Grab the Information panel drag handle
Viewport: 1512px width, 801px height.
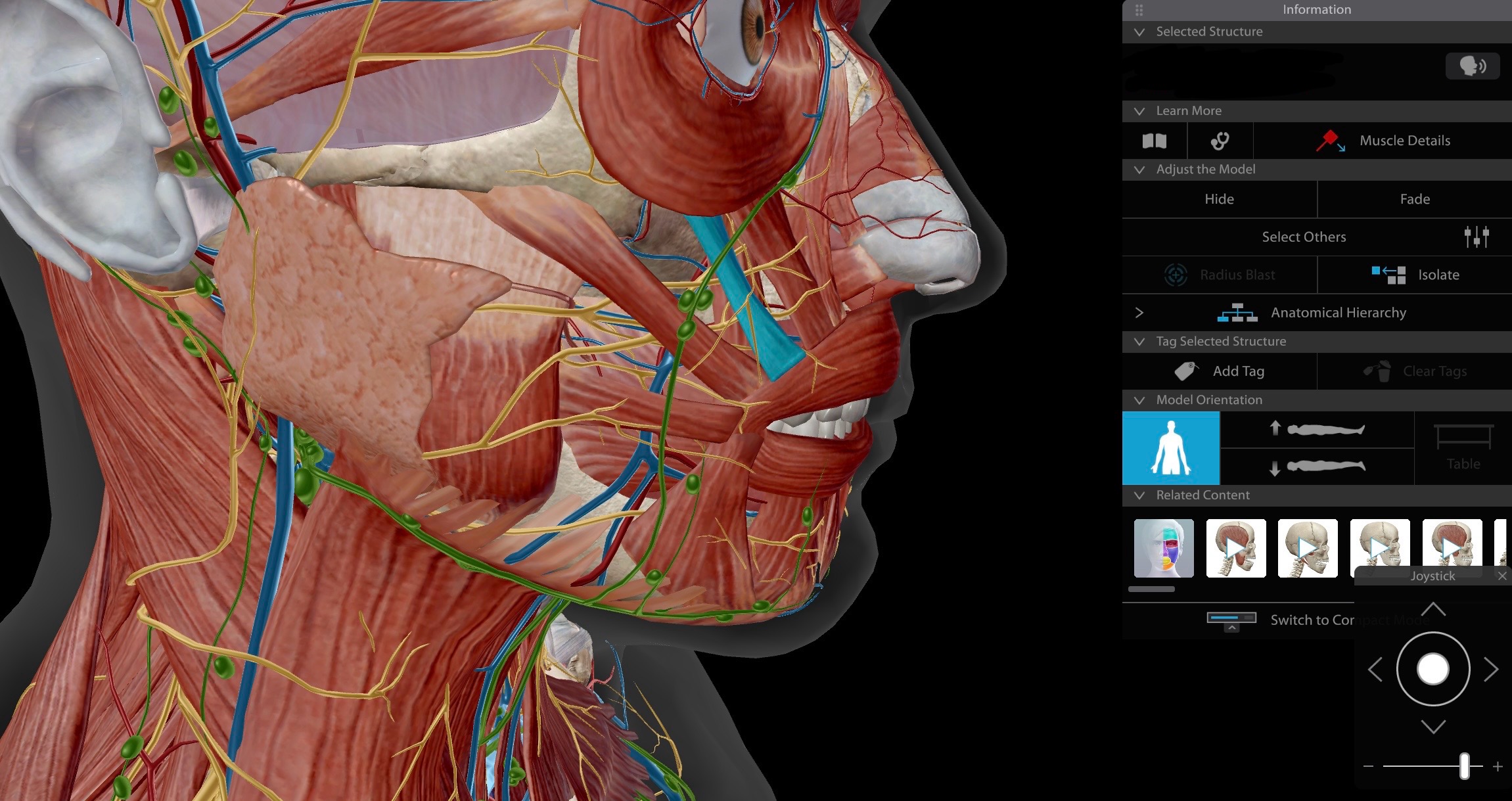pyautogui.click(x=1139, y=10)
